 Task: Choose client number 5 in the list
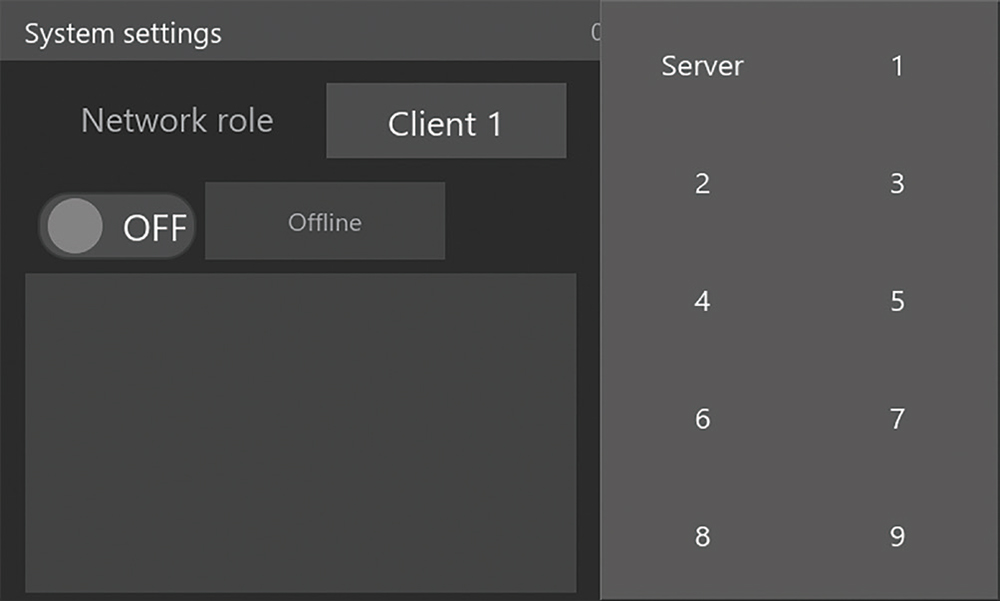(x=897, y=302)
